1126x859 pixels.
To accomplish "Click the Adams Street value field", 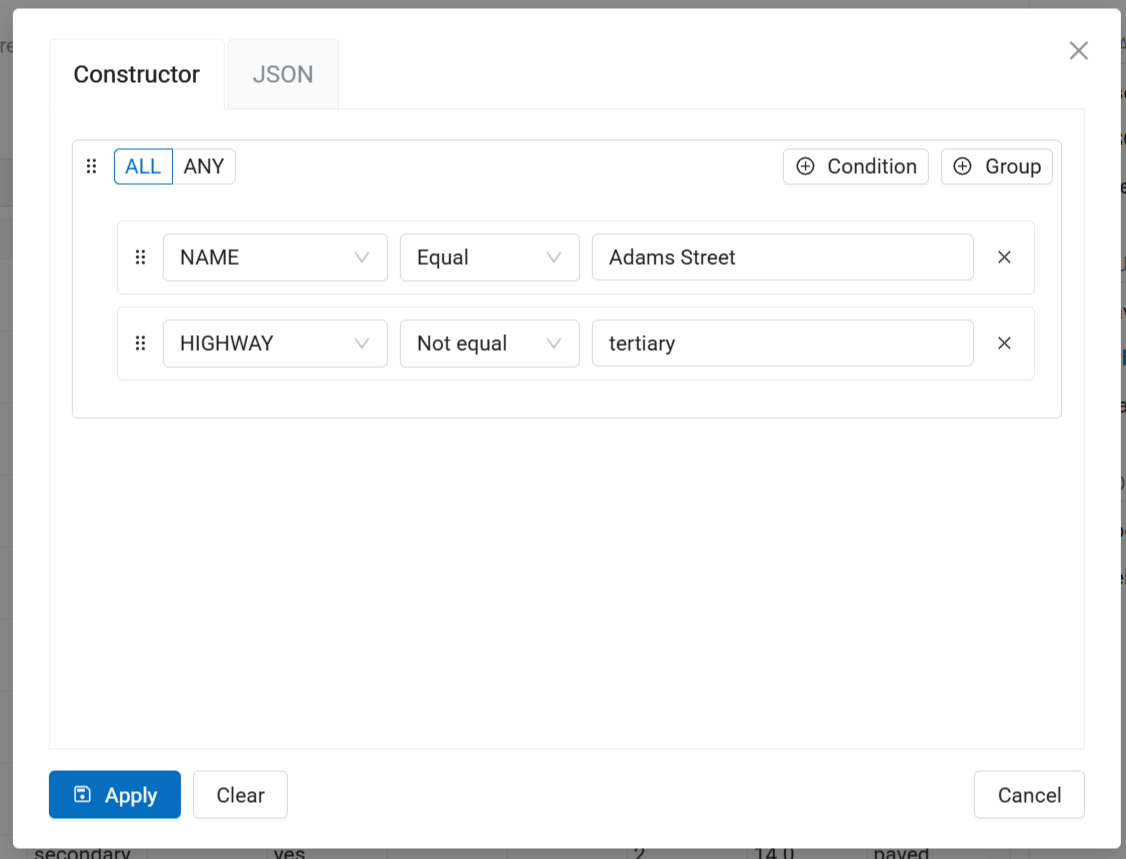I will click(782, 258).
